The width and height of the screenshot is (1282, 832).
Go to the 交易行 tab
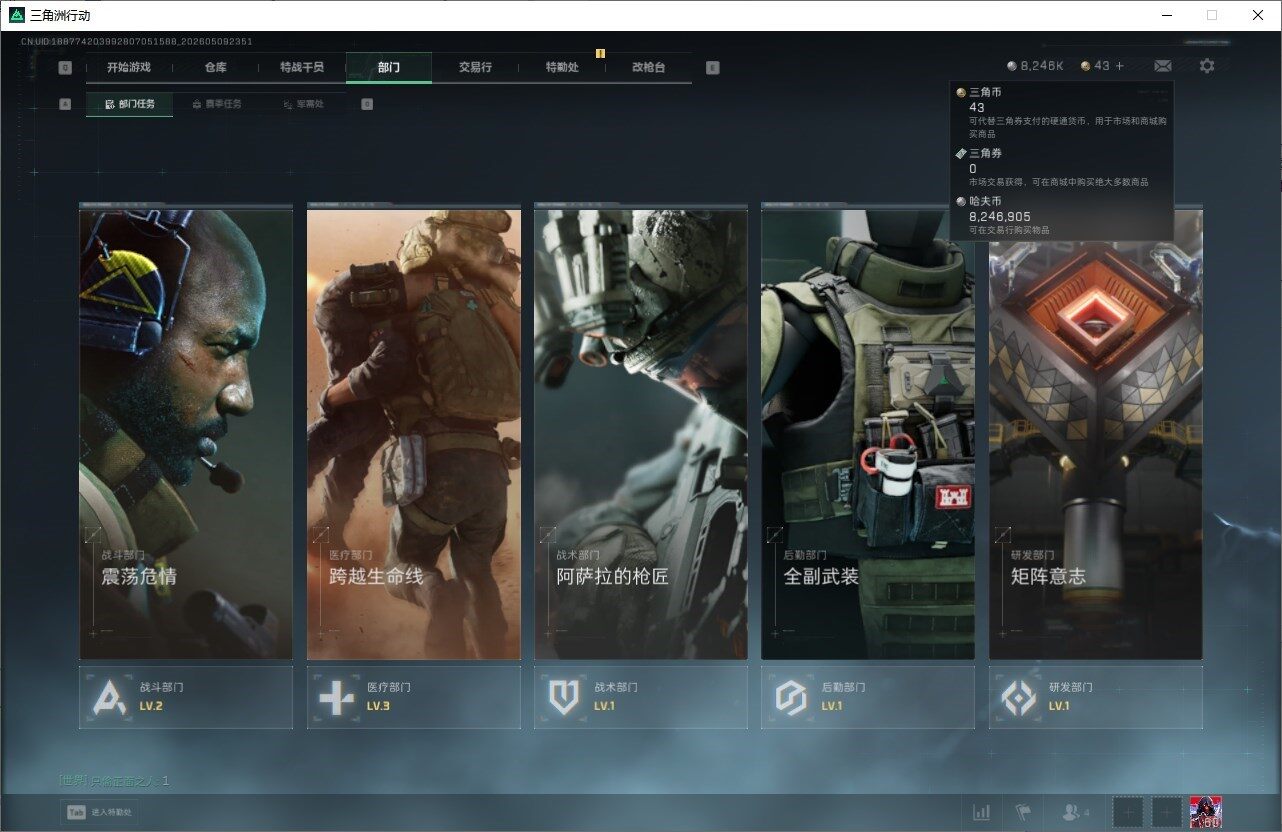[x=475, y=67]
